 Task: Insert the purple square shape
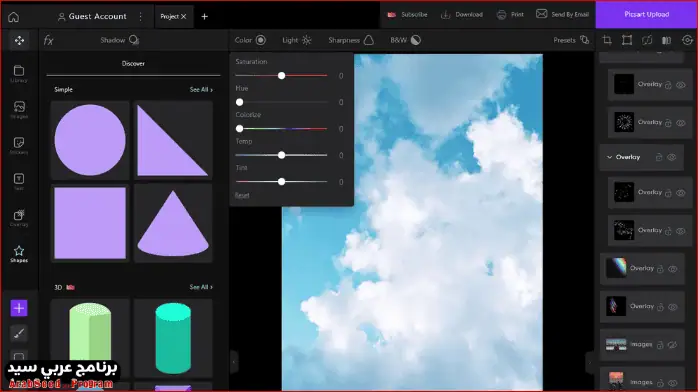tap(90, 223)
